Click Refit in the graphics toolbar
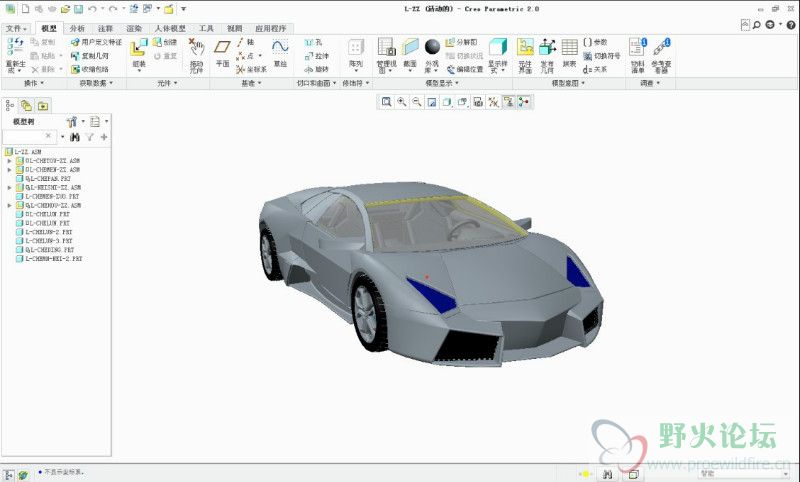The width and height of the screenshot is (800, 482). [x=386, y=102]
